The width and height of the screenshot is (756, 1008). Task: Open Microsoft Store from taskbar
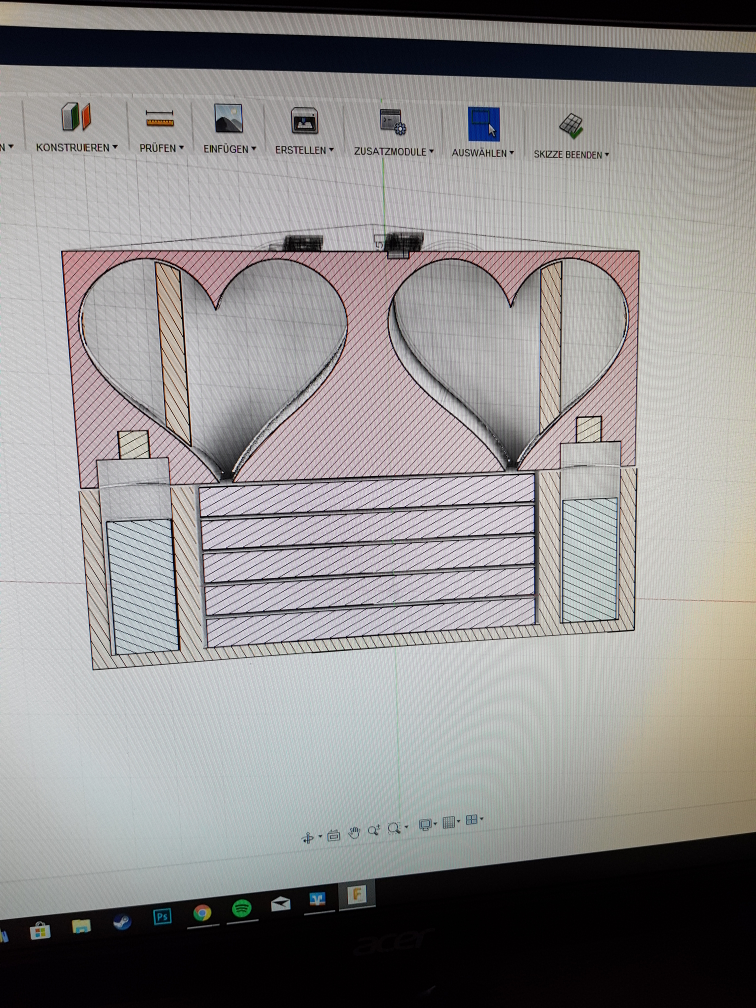coord(40,930)
